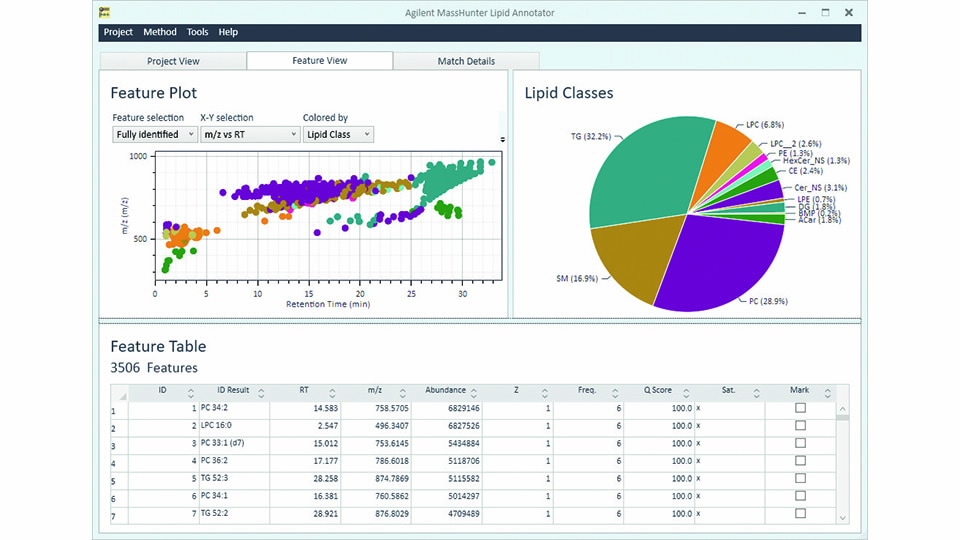This screenshot has height=540, width=960.
Task: Click the small options arrow beside Feature Plot
Action: pyautogui.click(x=502, y=139)
